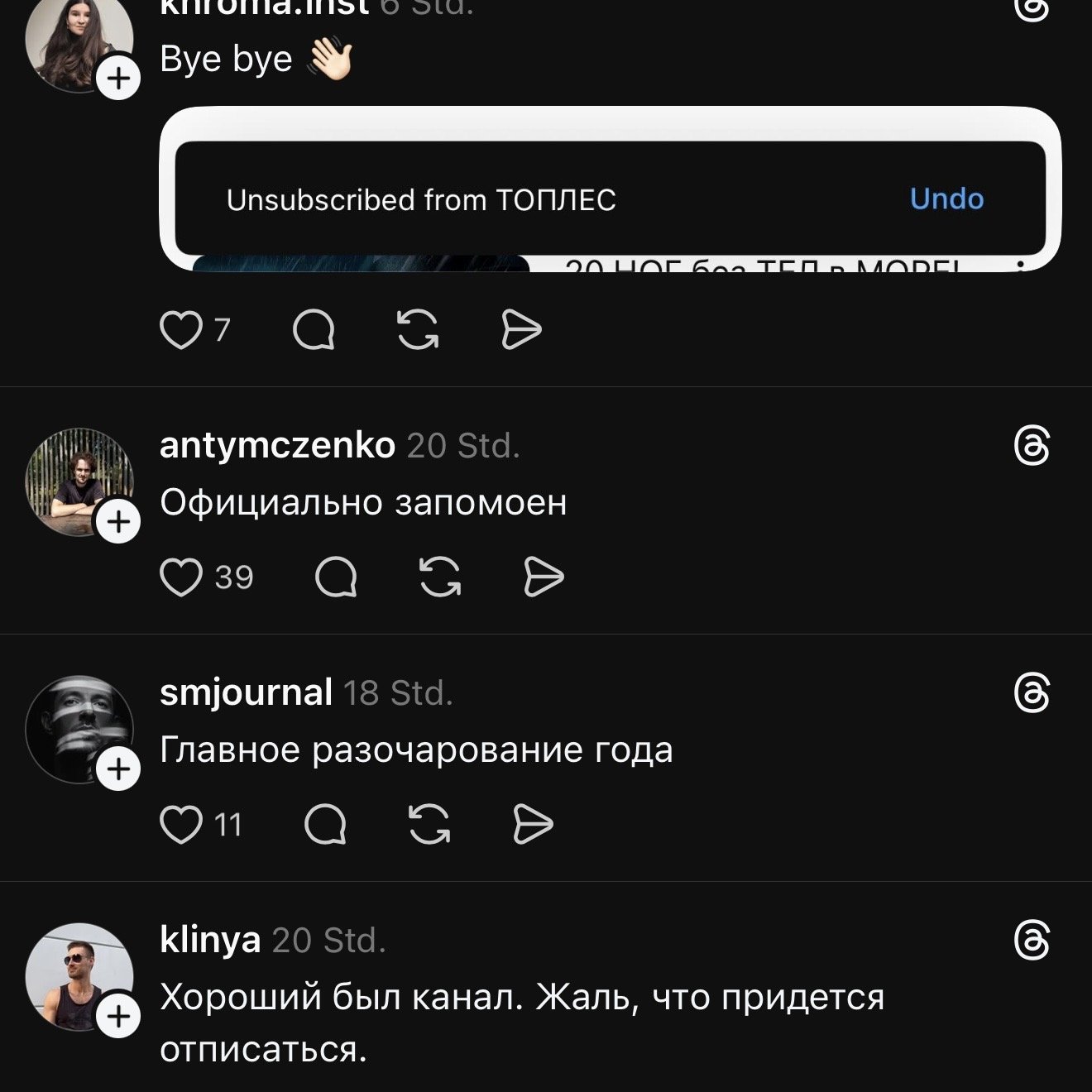Viewport: 1092px width, 1092px height.
Task: Tap Undo in the unsubscribed screenshot
Action: tap(946, 199)
